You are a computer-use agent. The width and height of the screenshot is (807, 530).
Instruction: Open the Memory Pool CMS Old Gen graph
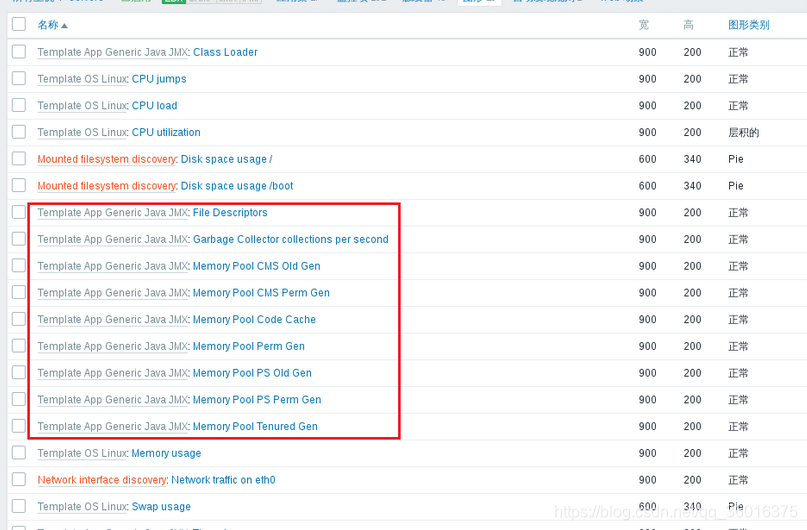click(x=256, y=266)
